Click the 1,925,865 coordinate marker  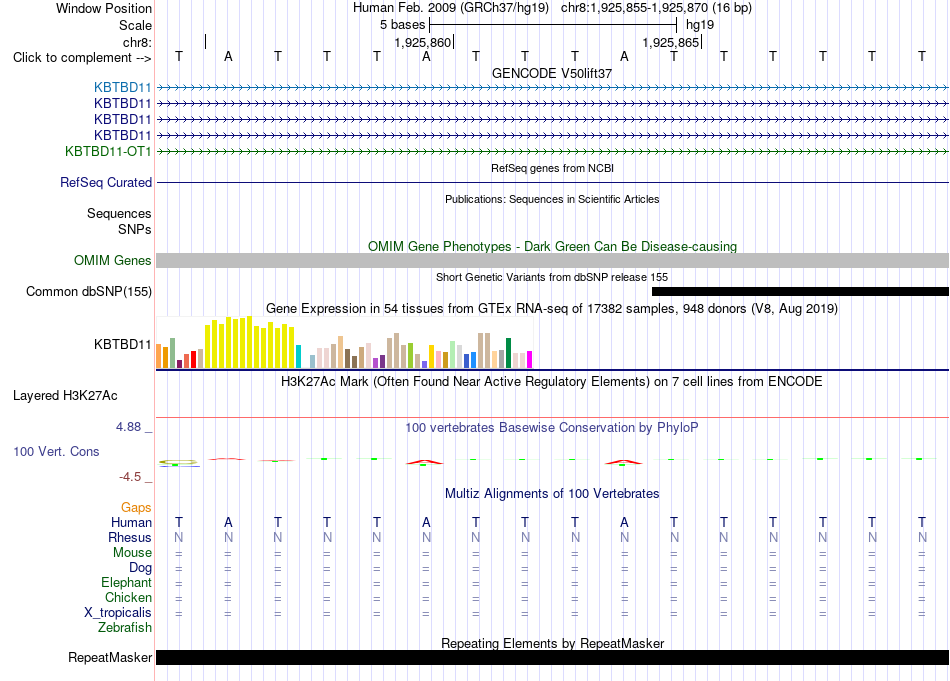click(671, 42)
